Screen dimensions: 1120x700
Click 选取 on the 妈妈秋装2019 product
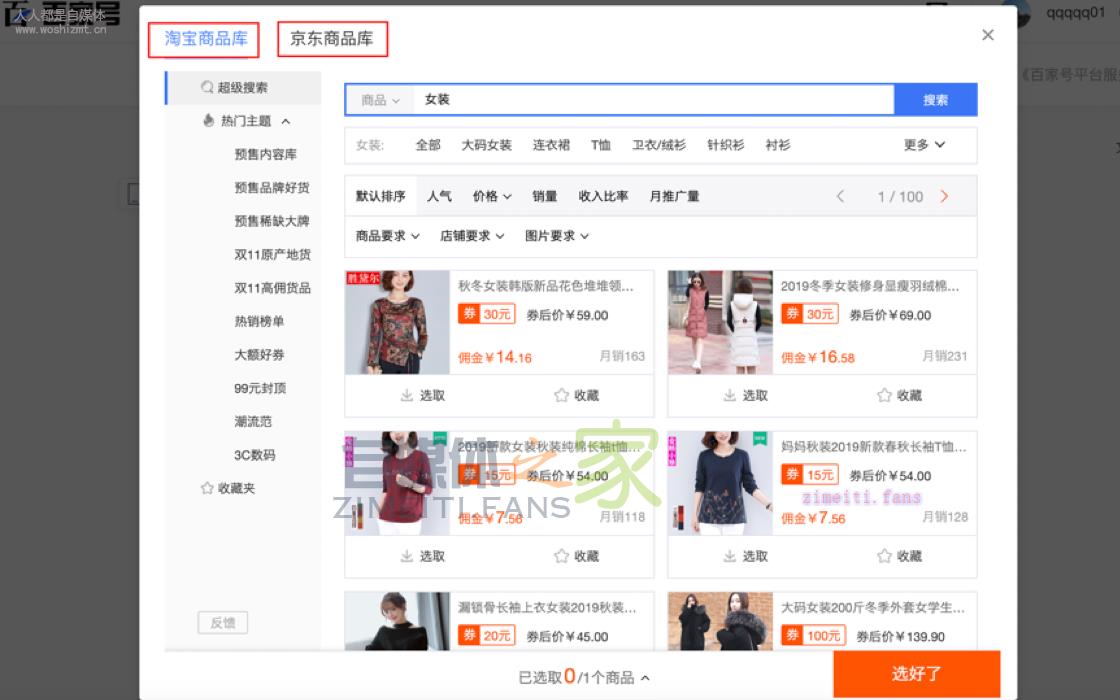tap(745, 556)
